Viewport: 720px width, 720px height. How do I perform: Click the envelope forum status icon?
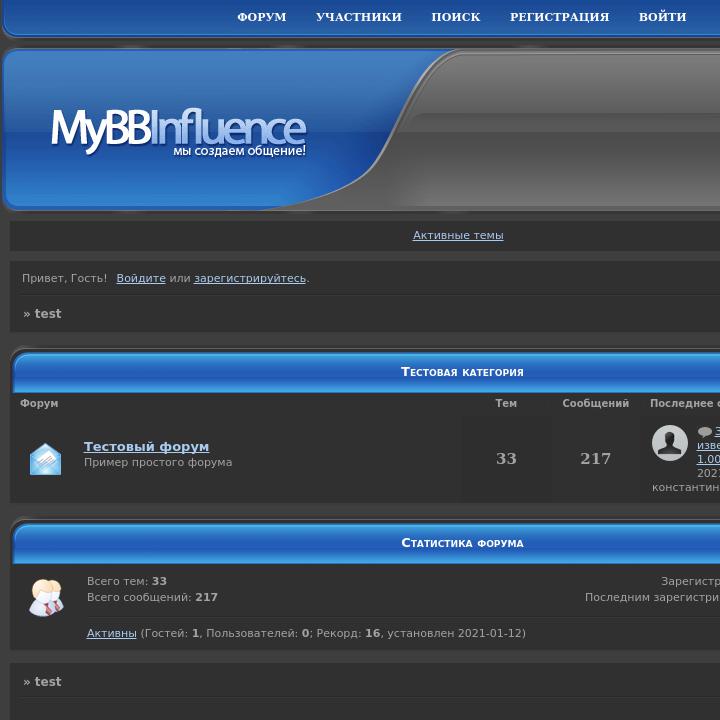pyautogui.click(x=45, y=459)
